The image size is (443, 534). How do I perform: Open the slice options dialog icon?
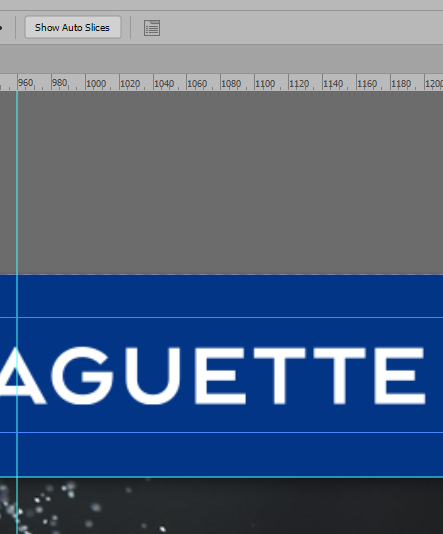click(152, 28)
